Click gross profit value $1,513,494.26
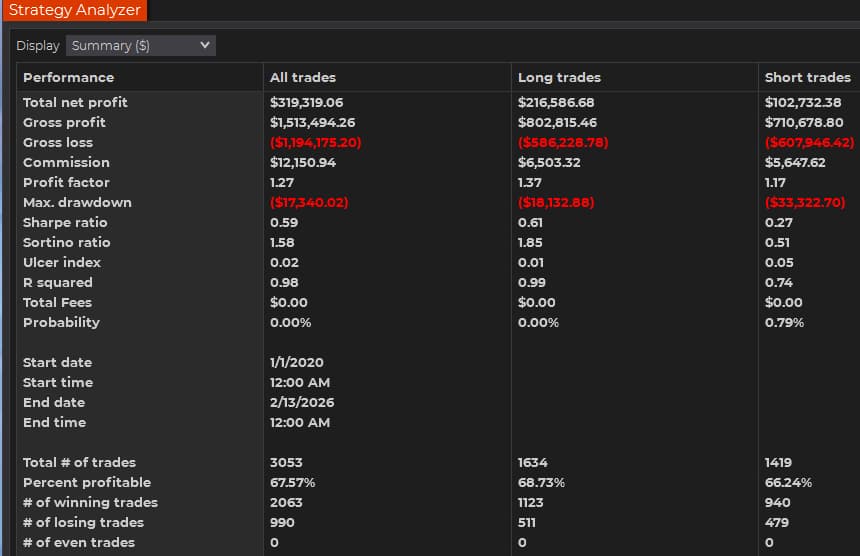This screenshot has width=860, height=556. pyautogui.click(x=313, y=122)
